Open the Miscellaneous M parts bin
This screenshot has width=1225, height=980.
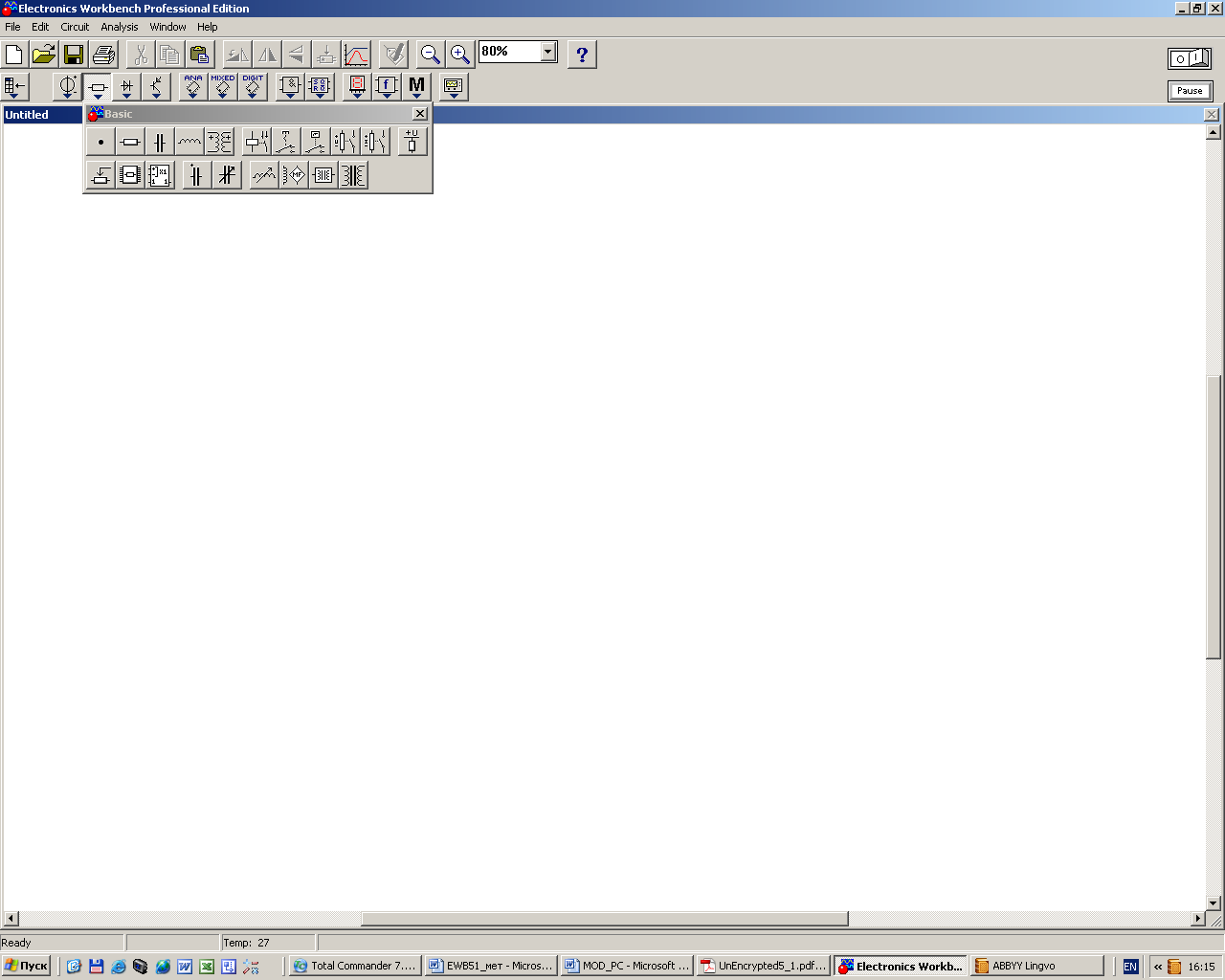[416, 87]
